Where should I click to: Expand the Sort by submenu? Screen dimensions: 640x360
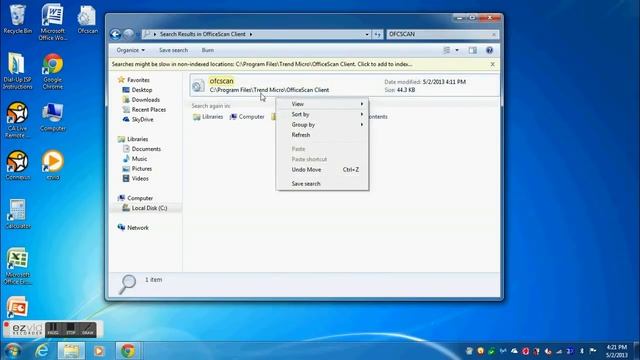click(322, 114)
